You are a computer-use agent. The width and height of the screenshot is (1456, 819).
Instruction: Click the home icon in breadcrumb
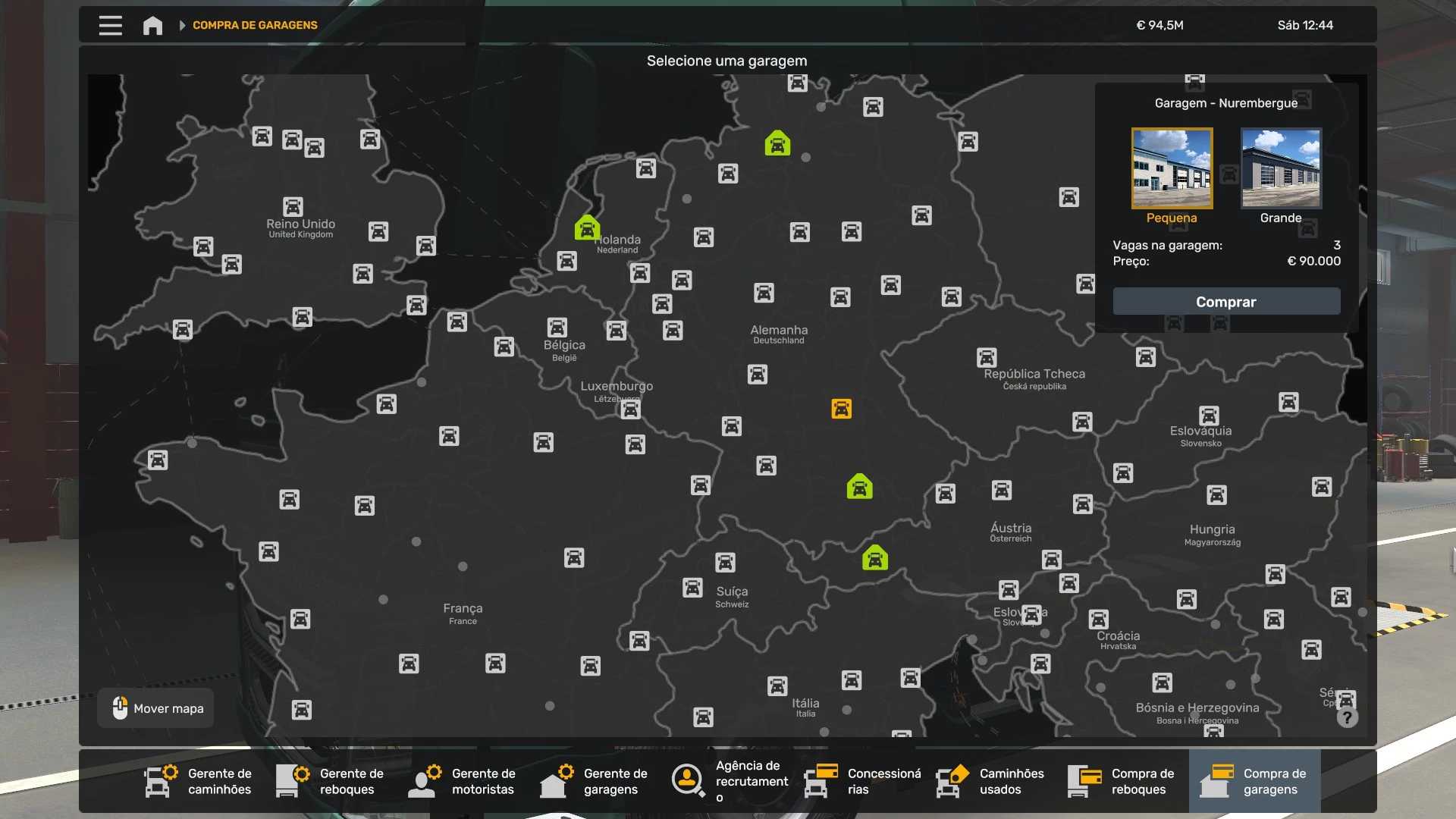[x=152, y=25]
